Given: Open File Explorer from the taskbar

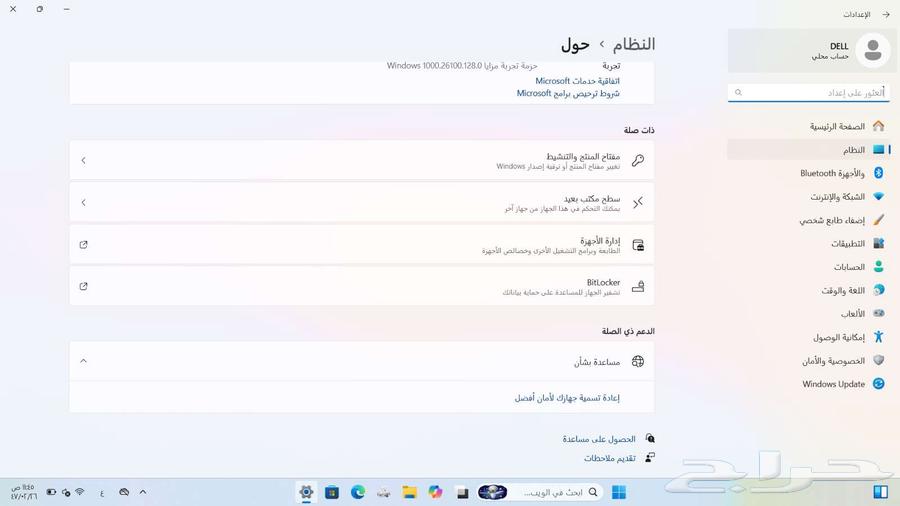Looking at the screenshot, I should pyautogui.click(x=409, y=492).
